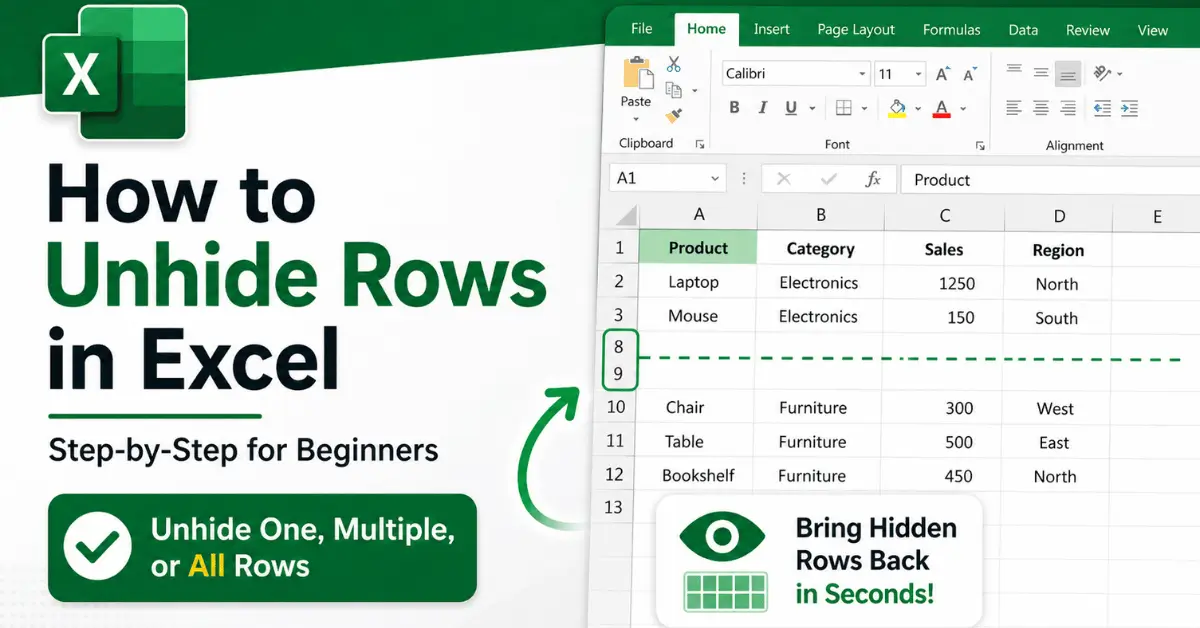Increase font size with larger A icon
The width and height of the screenshot is (1200, 628).
pyautogui.click(x=943, y=74)
